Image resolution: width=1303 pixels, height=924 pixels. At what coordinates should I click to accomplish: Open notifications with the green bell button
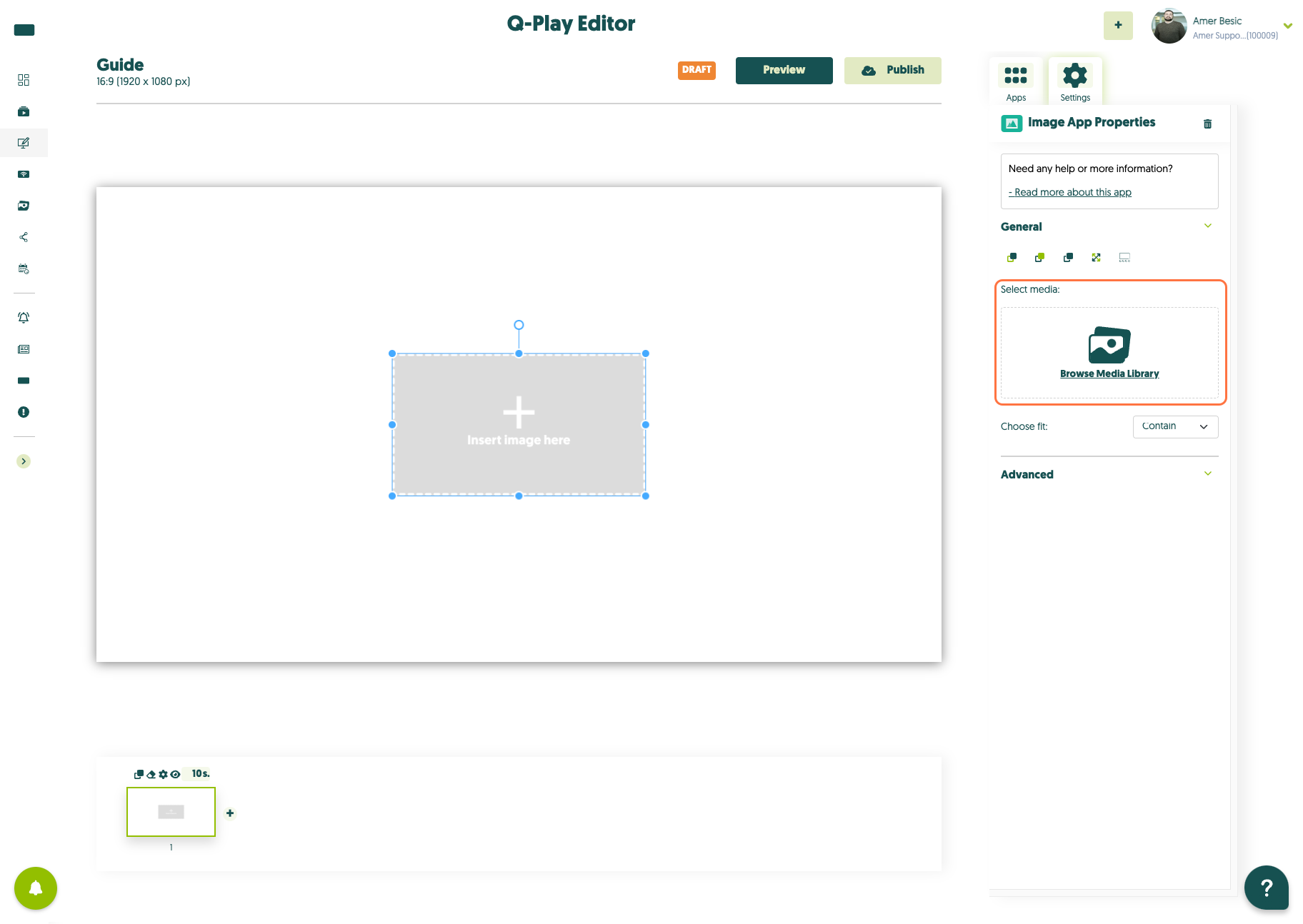(x=36, y=888)
